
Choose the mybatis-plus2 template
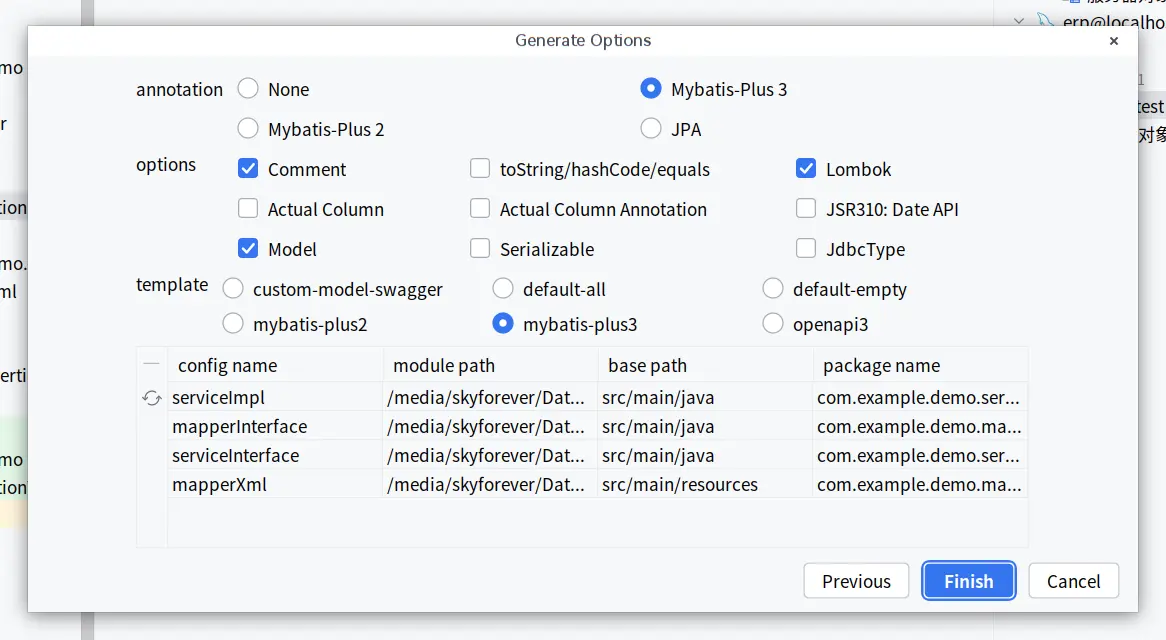[x=233, y=323]
